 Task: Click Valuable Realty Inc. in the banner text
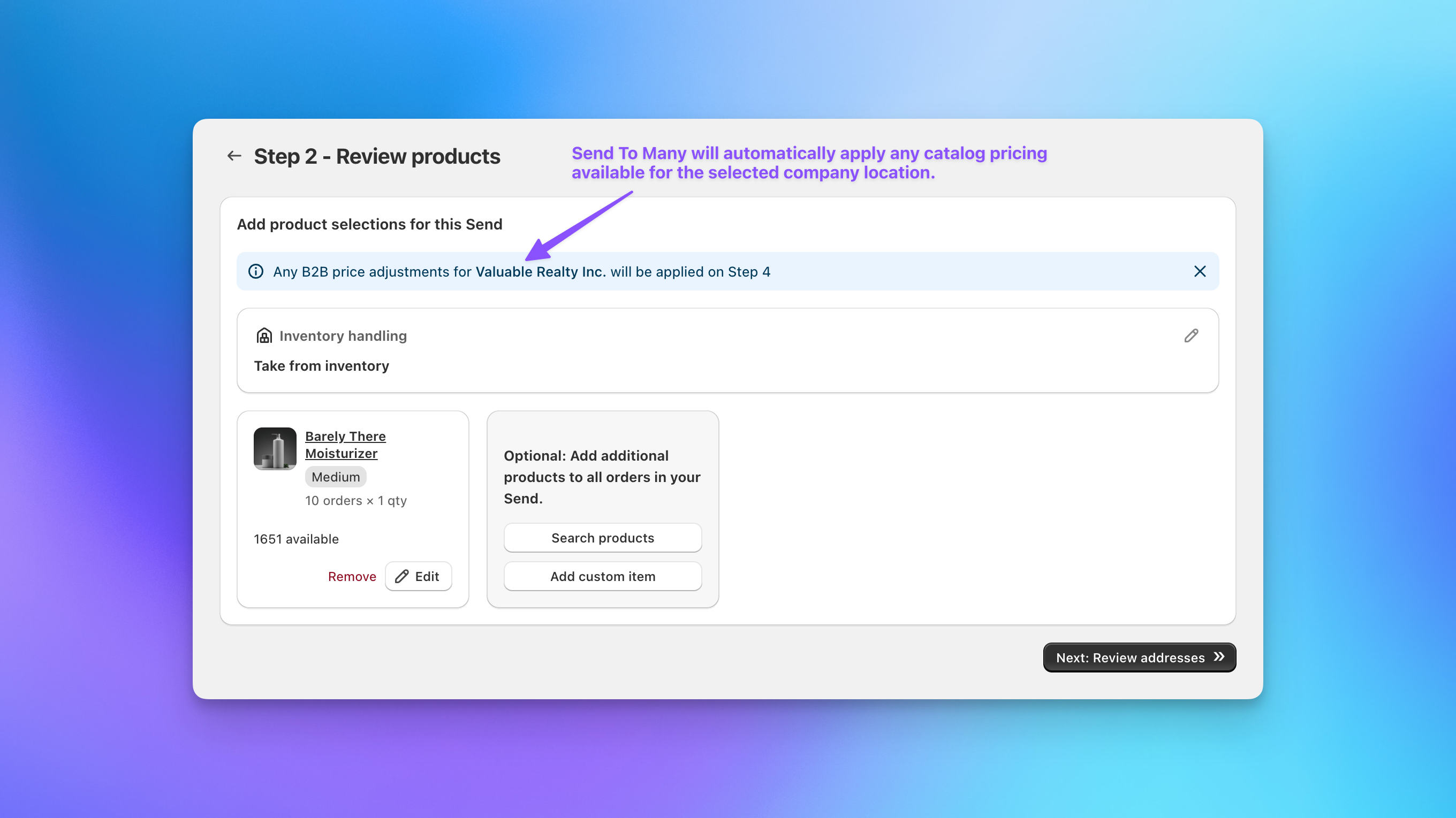click(540, 272)
